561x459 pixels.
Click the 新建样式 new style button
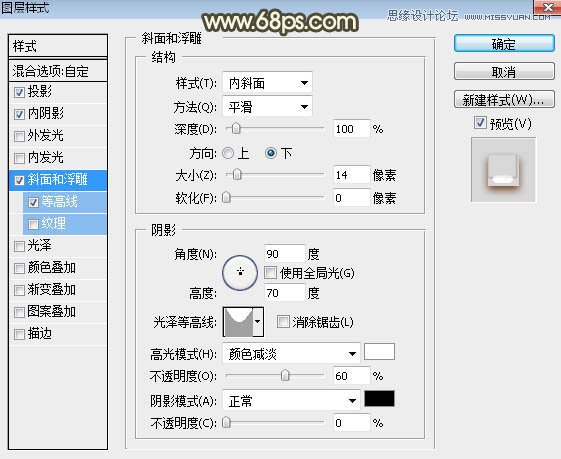click(x=504, y=100)
